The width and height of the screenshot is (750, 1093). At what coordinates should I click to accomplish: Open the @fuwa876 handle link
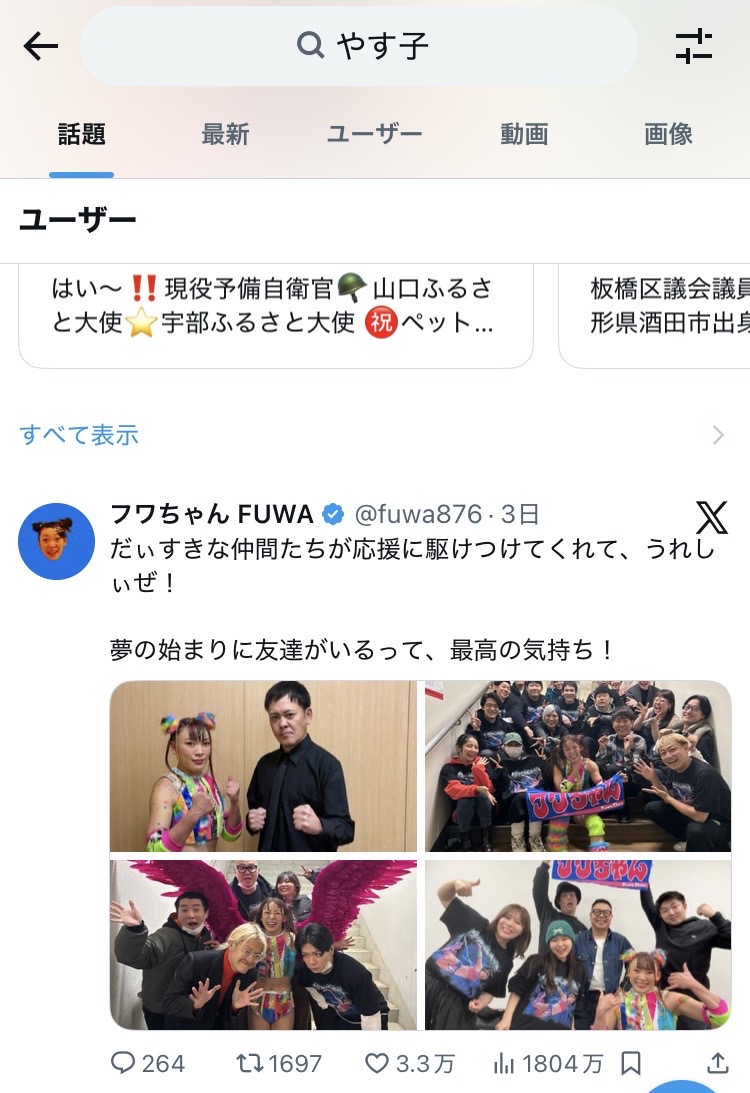coord(418,514)
